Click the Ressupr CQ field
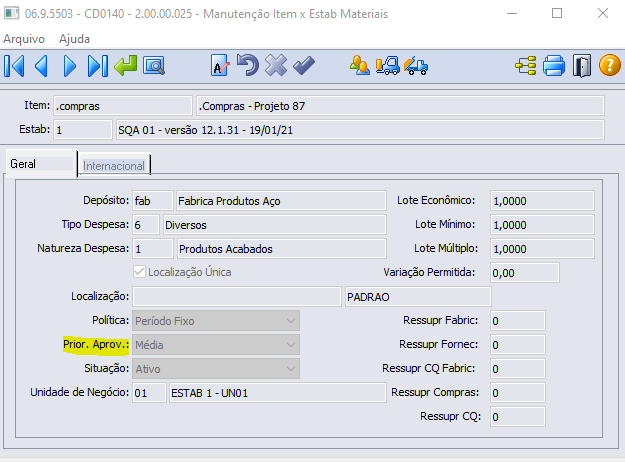Image resolution: width=625 pixels, height=462 pixels. [x=517, y=417]
